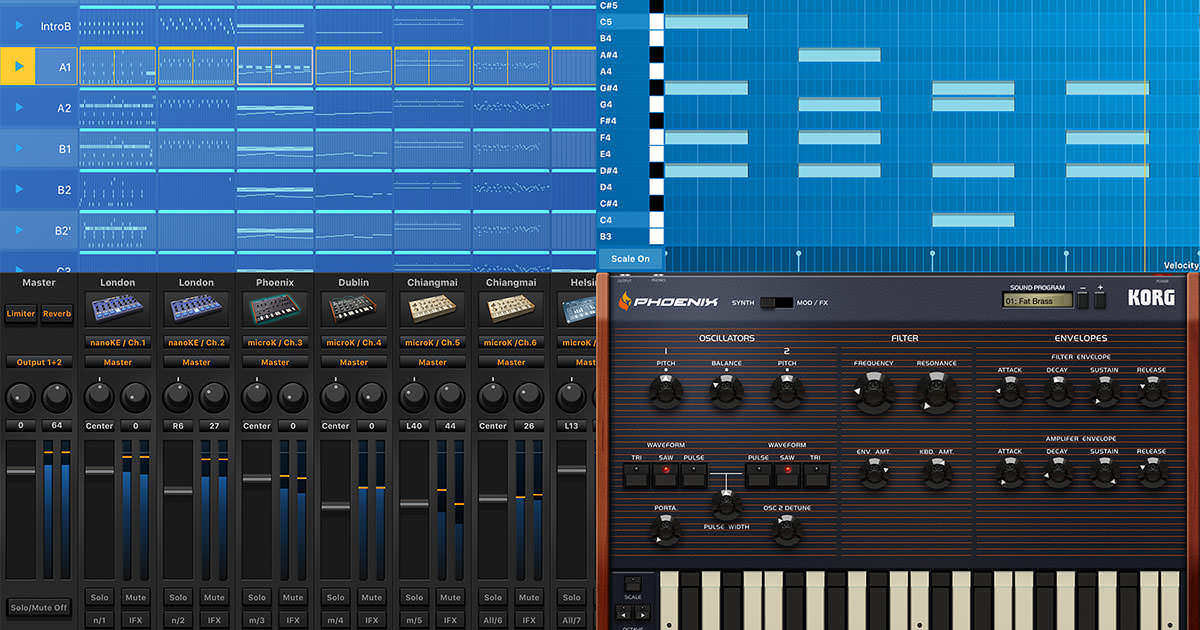Open the Chiangmai gadget icon above microK Ch.6
1200x630 pixels.
point(511,309)
